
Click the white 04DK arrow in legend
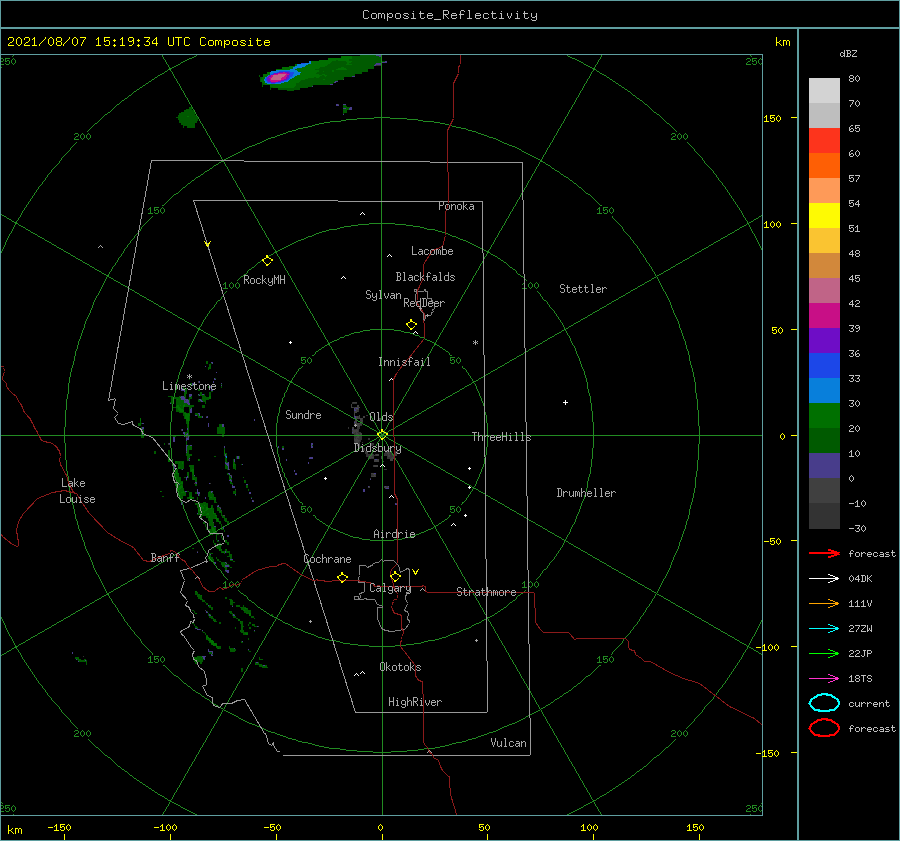(x=824, y=578)
